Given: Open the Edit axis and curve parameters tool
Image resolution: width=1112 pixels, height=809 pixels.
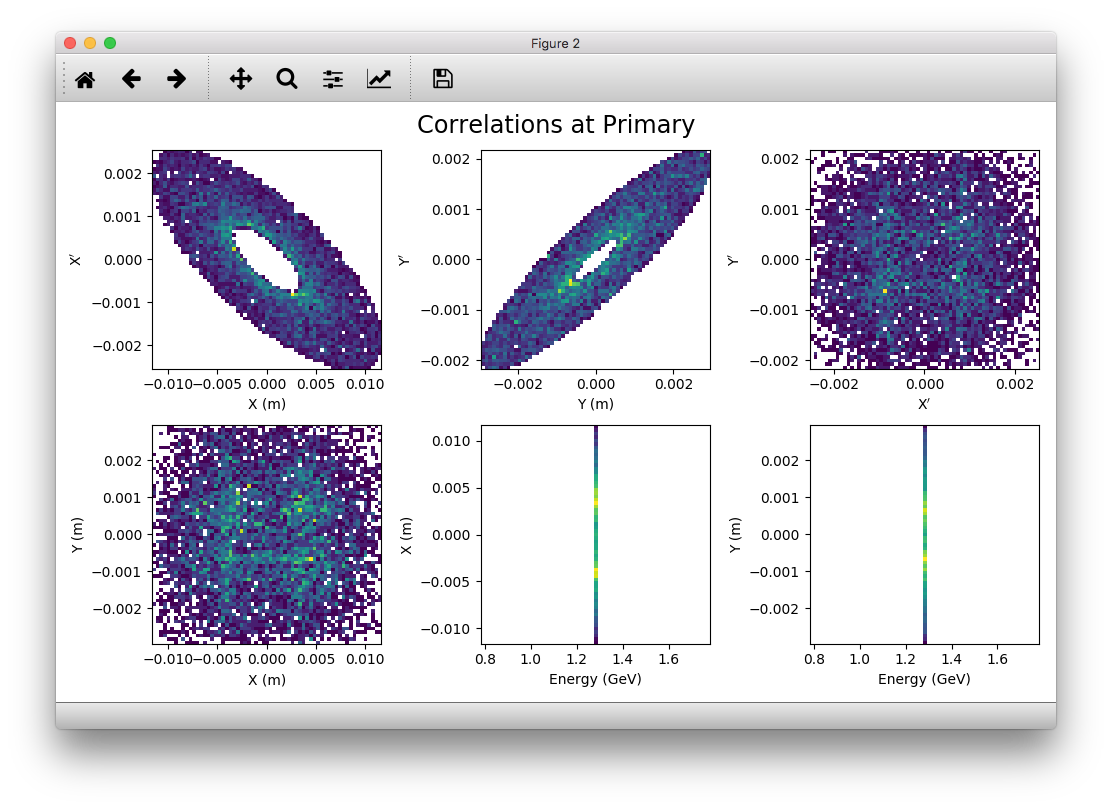Looking at the screenshot, I should point(379,79).
